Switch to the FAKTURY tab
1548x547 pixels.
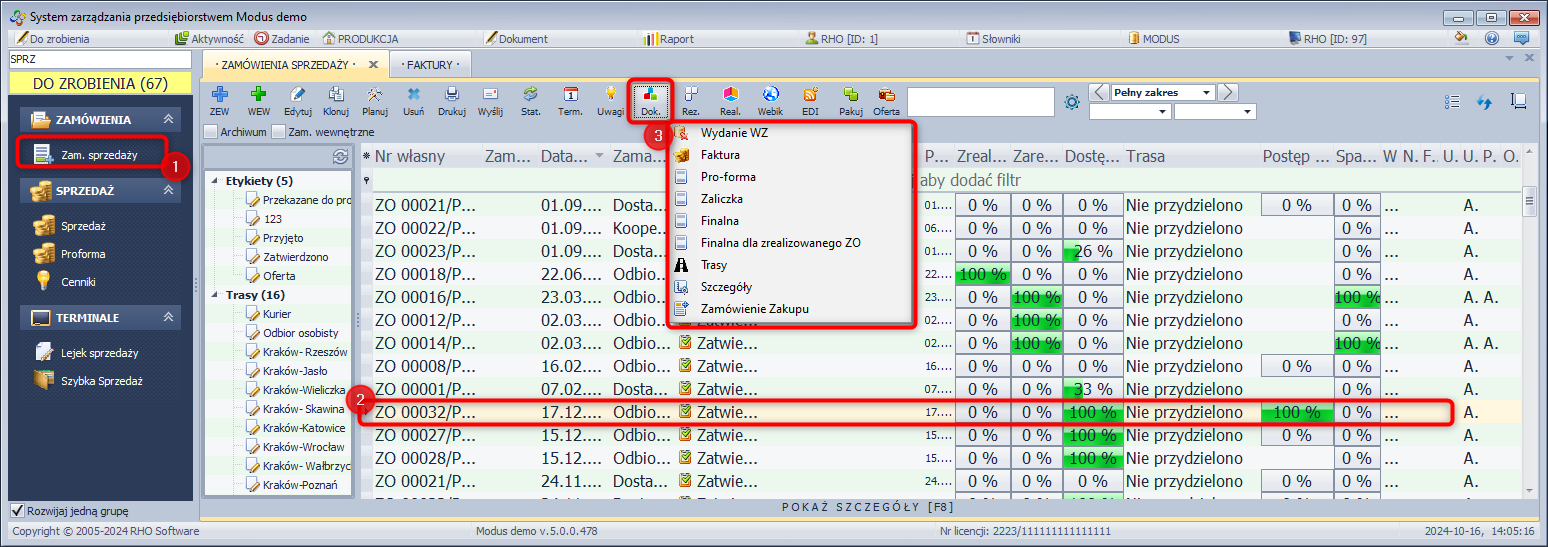pyautogui.click(x=429, y=65)
